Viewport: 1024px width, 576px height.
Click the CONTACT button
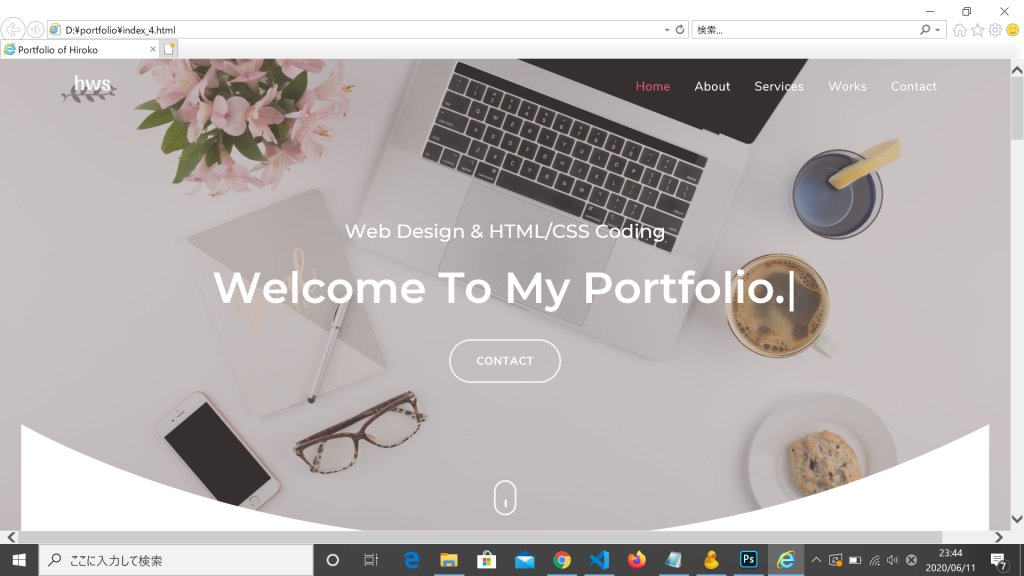point(505,360)
